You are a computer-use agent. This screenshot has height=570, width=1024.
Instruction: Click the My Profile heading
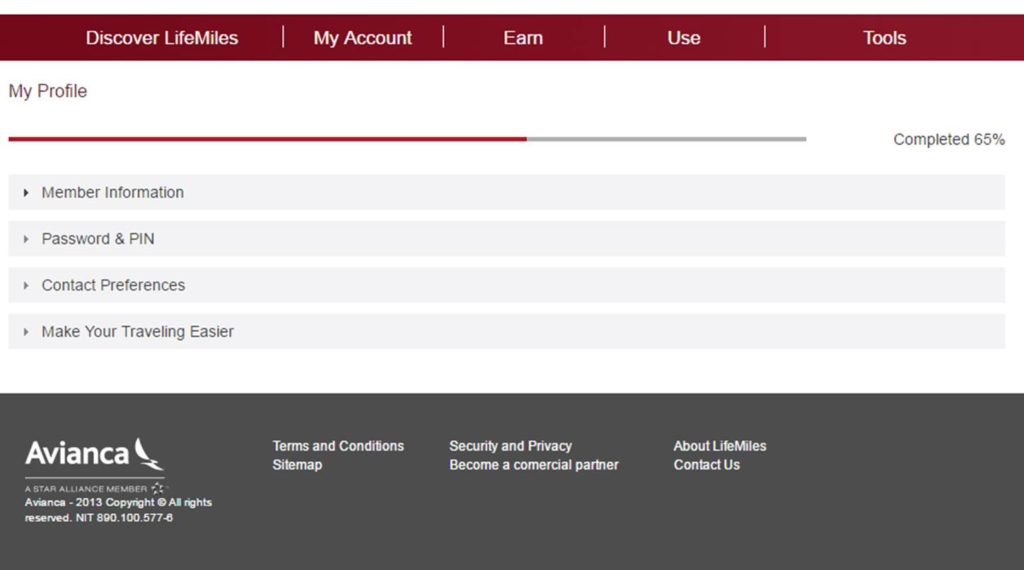point(48,91)
